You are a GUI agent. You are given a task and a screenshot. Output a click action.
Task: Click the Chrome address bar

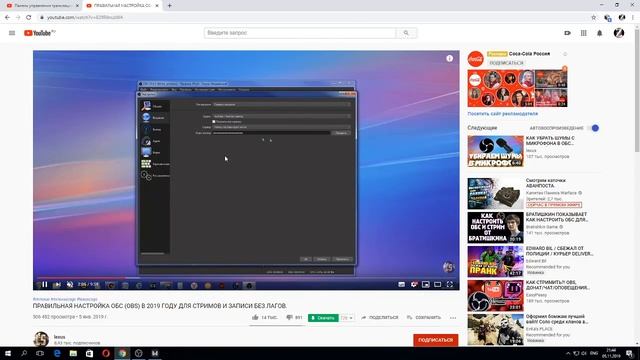pos(314,17)
